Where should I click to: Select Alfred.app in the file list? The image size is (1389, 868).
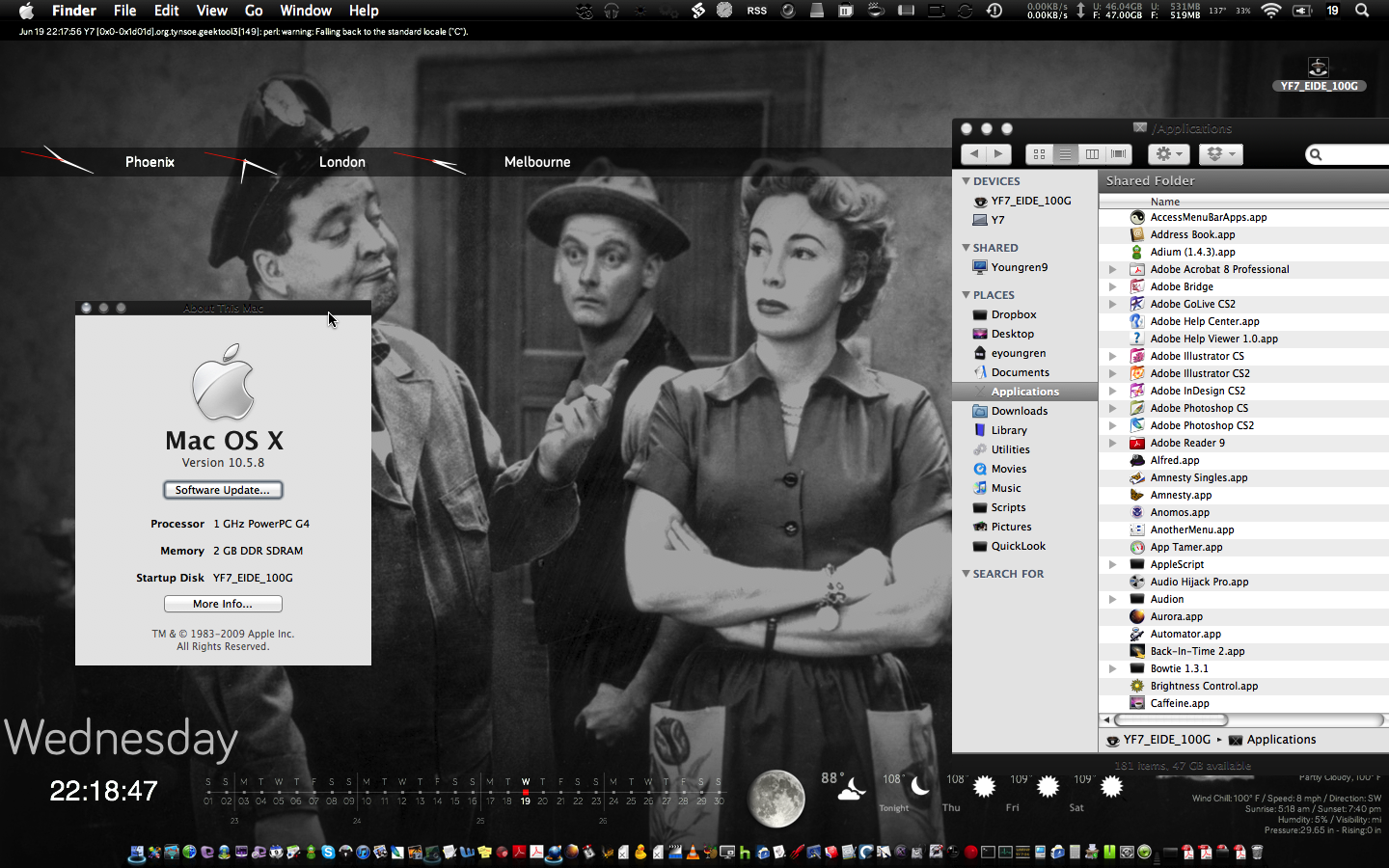(x=1243, y=460)
